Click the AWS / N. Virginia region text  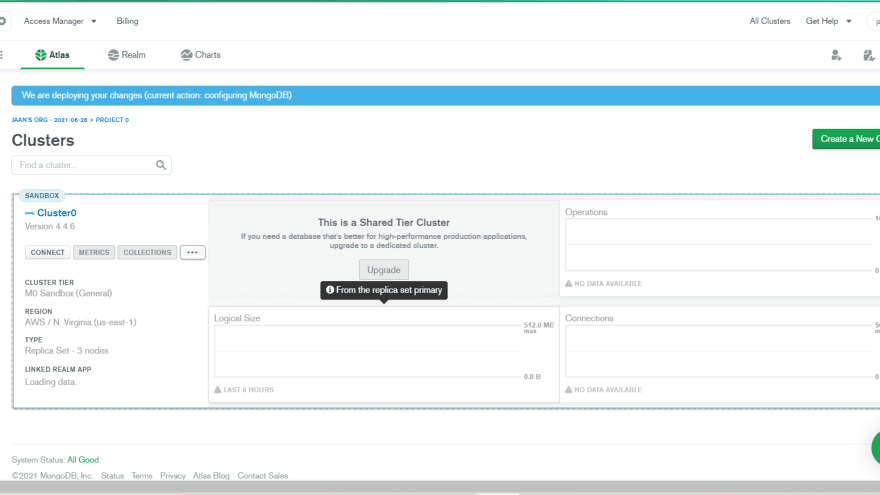click(80, 323)
